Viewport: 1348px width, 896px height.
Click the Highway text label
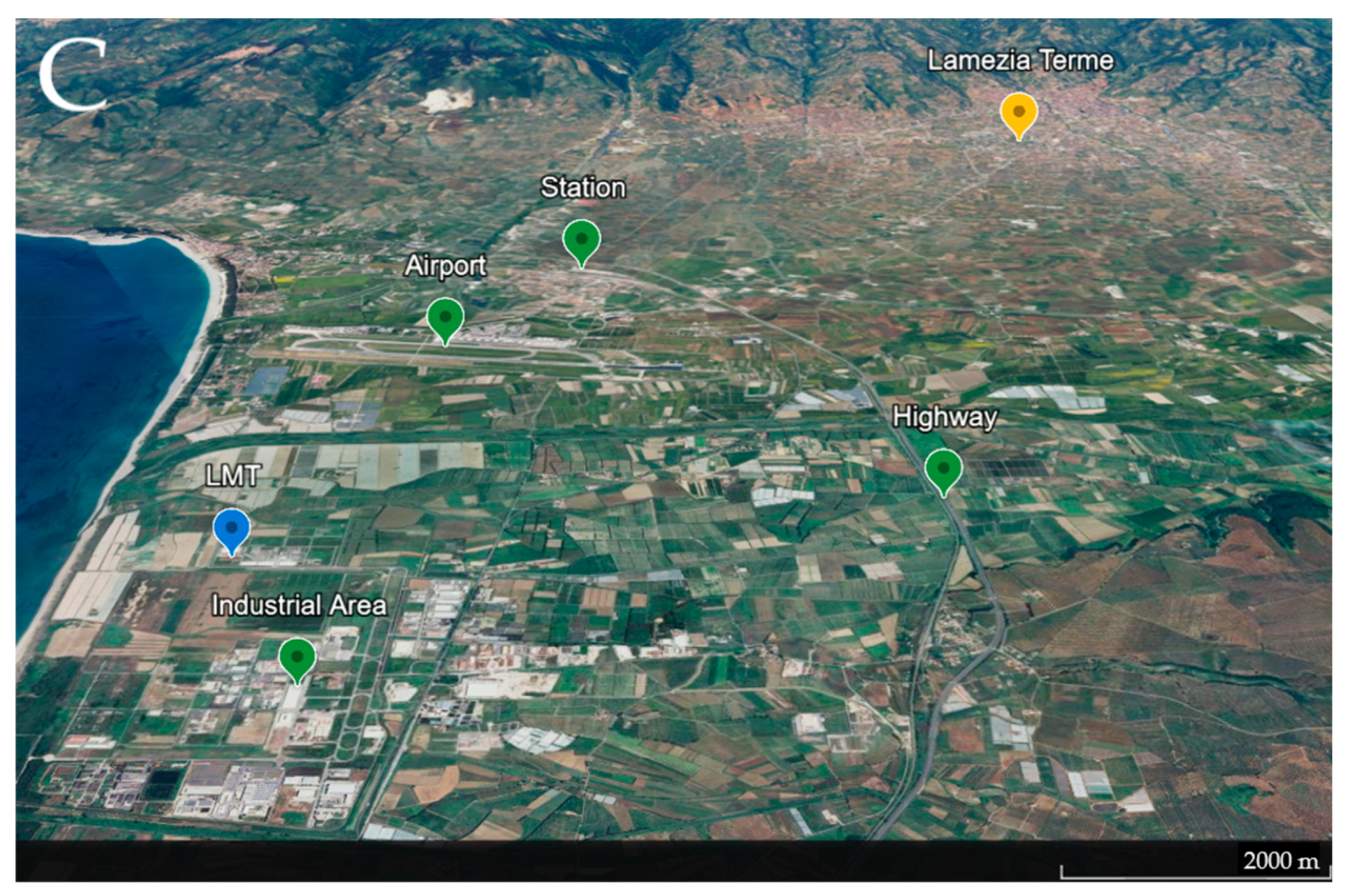944,417
